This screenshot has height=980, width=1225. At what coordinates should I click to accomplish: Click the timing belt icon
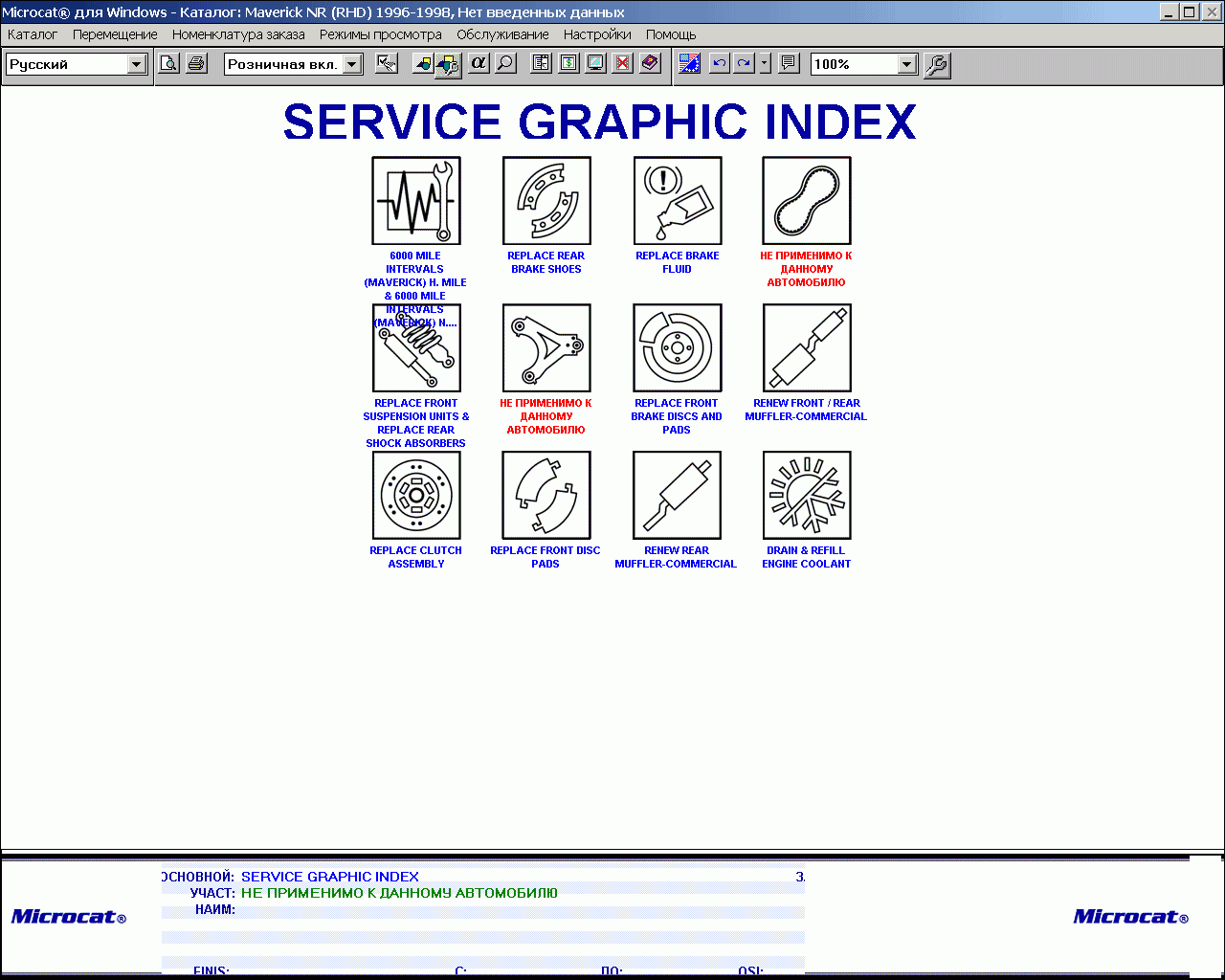807,201
